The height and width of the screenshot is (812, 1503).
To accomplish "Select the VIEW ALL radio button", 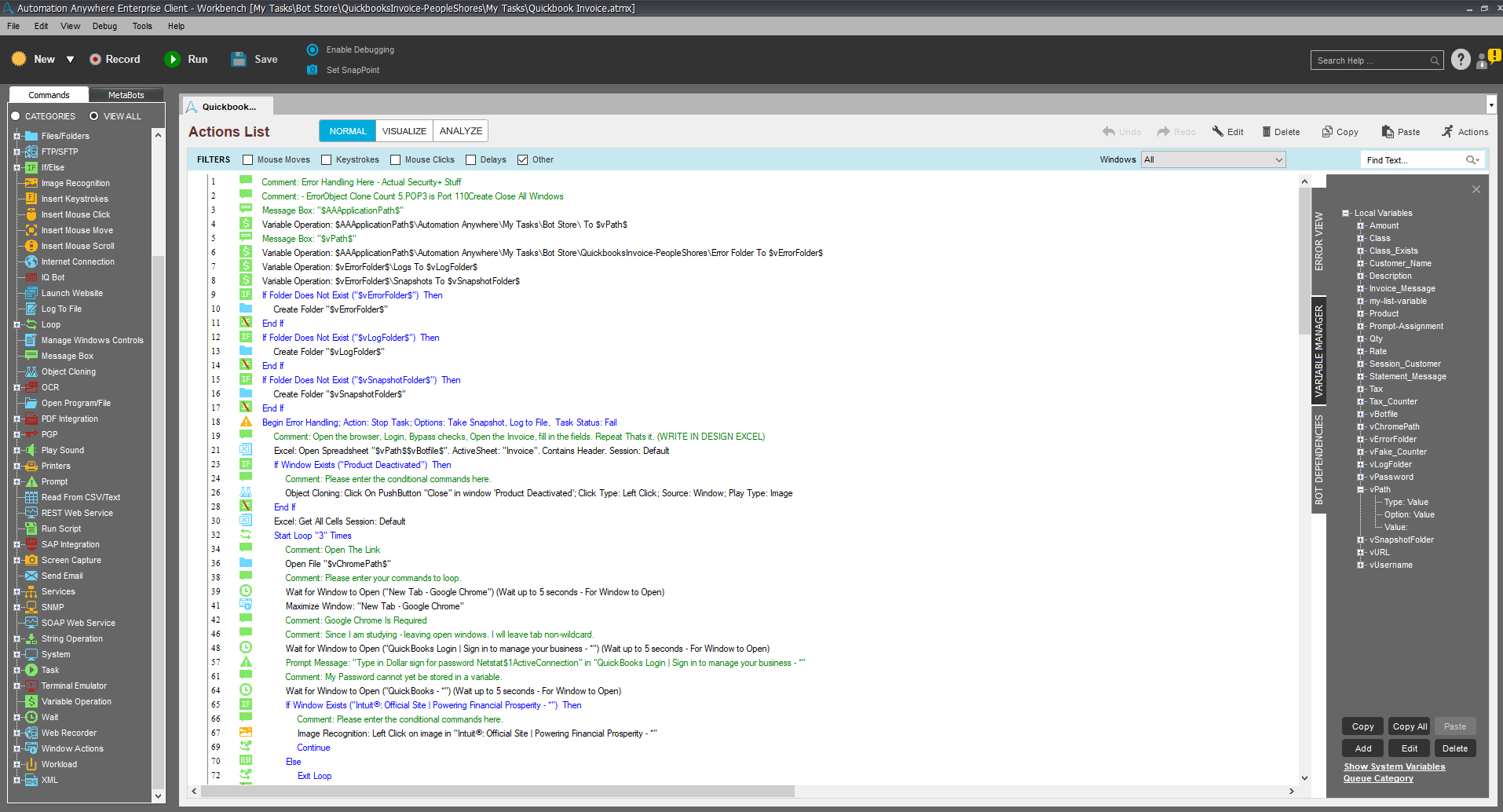I will [x=94, y=116].
